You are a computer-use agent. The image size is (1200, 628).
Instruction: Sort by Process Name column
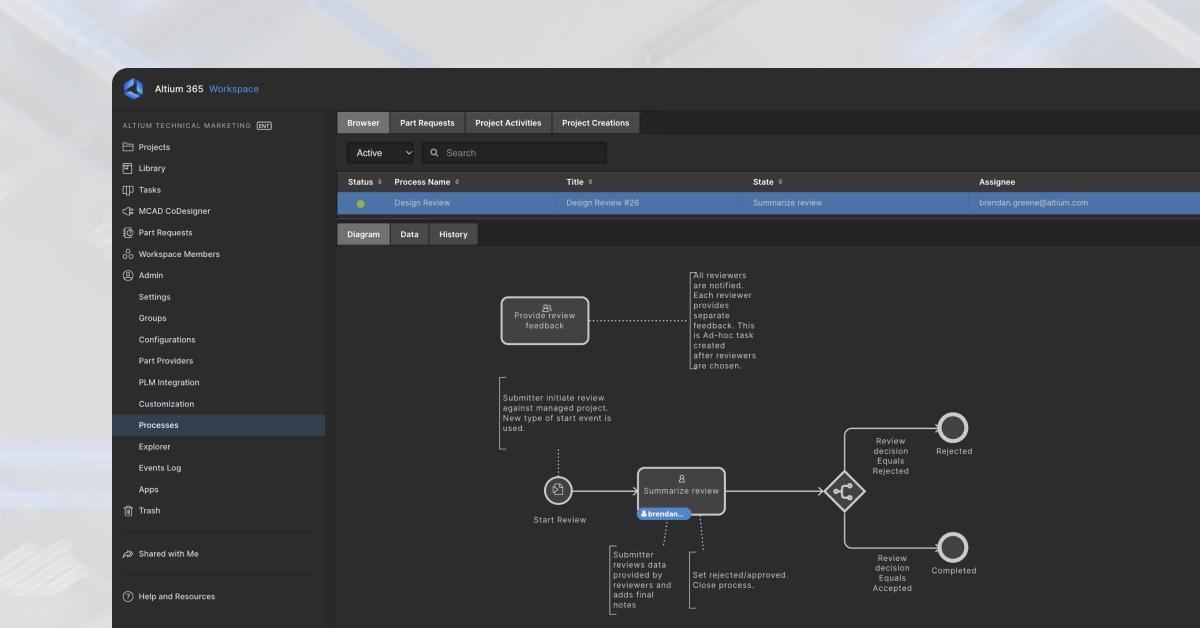click(x=426, y=182)
